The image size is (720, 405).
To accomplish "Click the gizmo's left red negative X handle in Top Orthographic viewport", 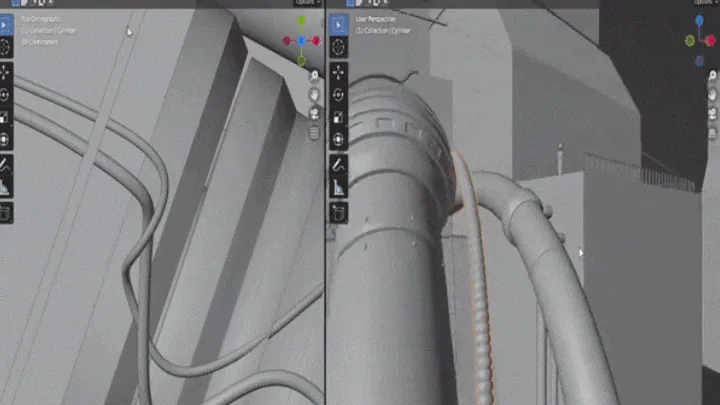I will [x=287, y=41].
